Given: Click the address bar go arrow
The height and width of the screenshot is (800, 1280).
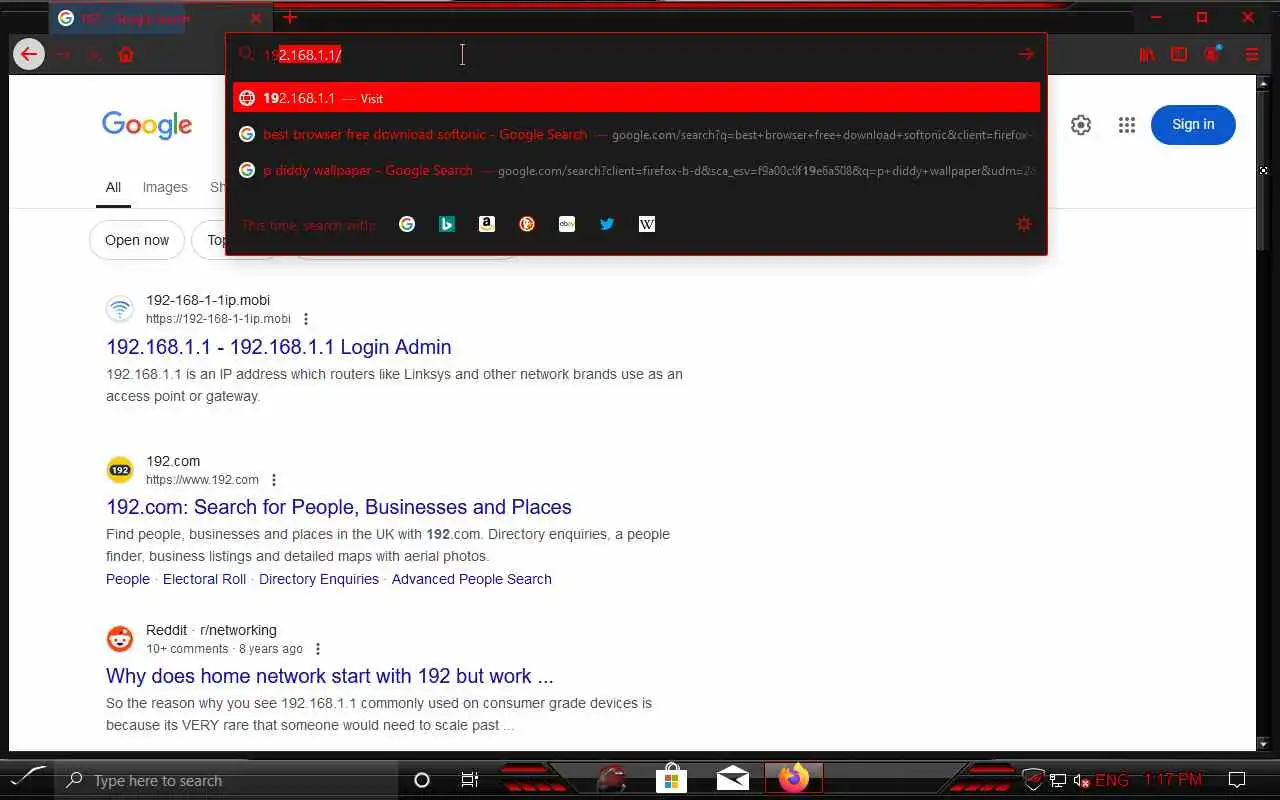Looking at the screenshot, I should [x=1026, y=54].
